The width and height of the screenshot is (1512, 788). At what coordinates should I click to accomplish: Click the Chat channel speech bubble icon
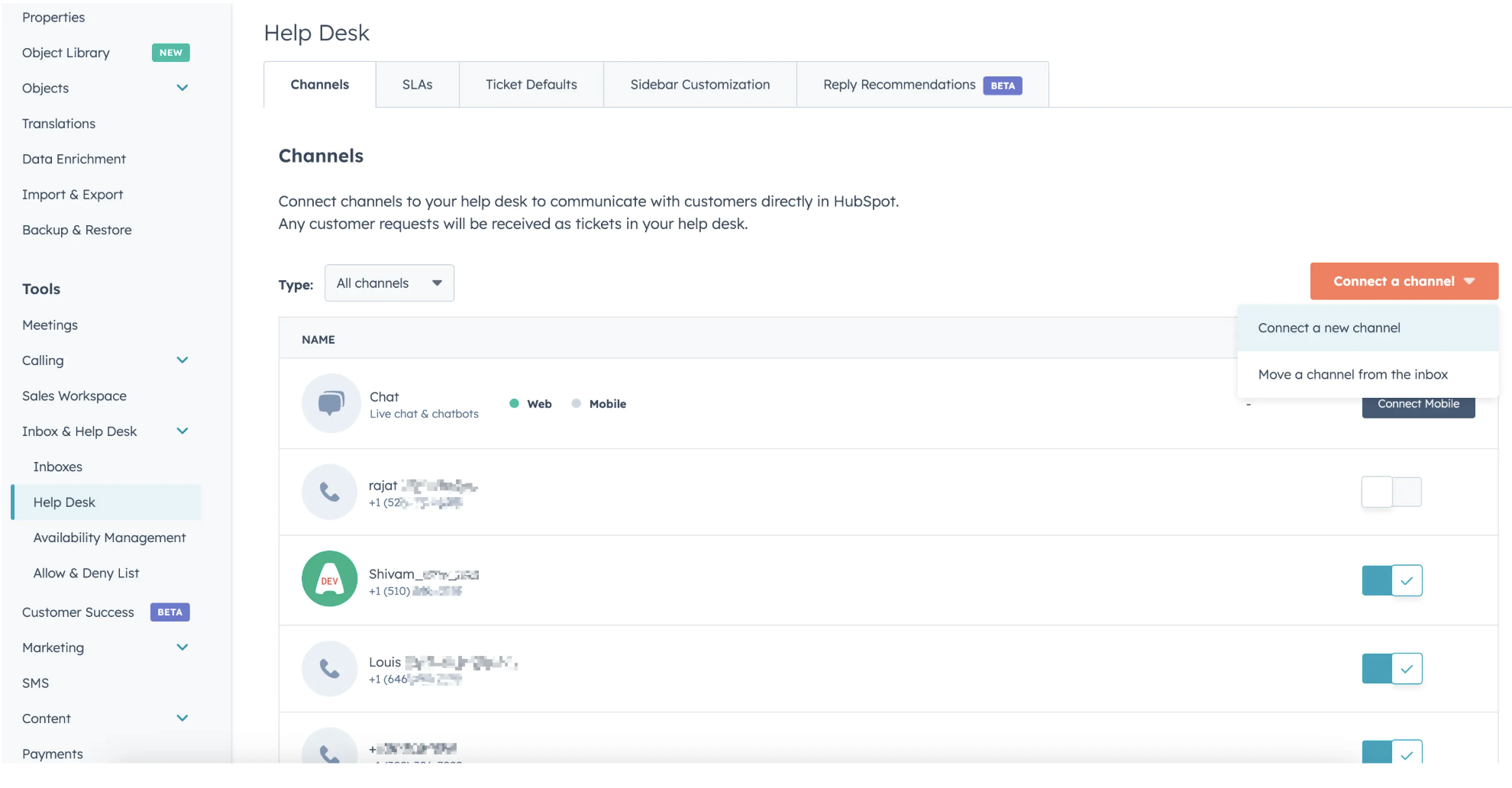[x=331, y=403]
